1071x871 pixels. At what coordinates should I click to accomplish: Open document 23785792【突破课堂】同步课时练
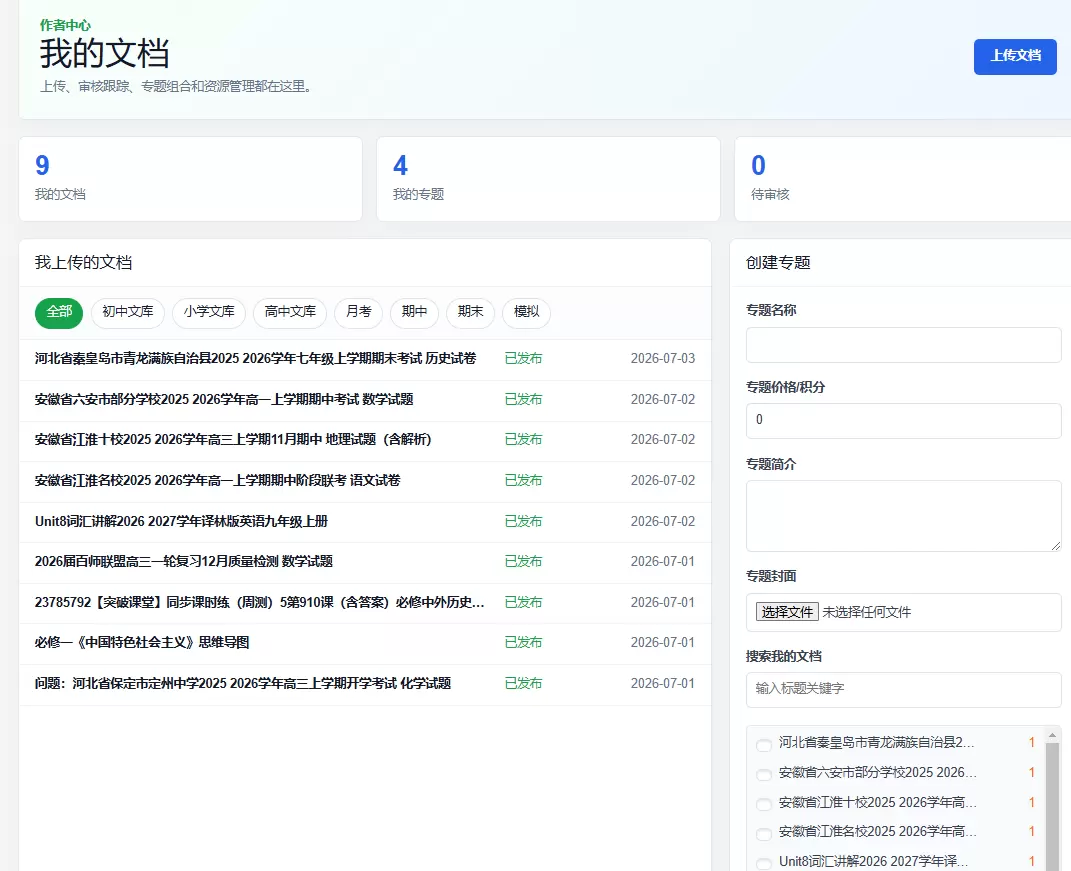tap(260, 603)
